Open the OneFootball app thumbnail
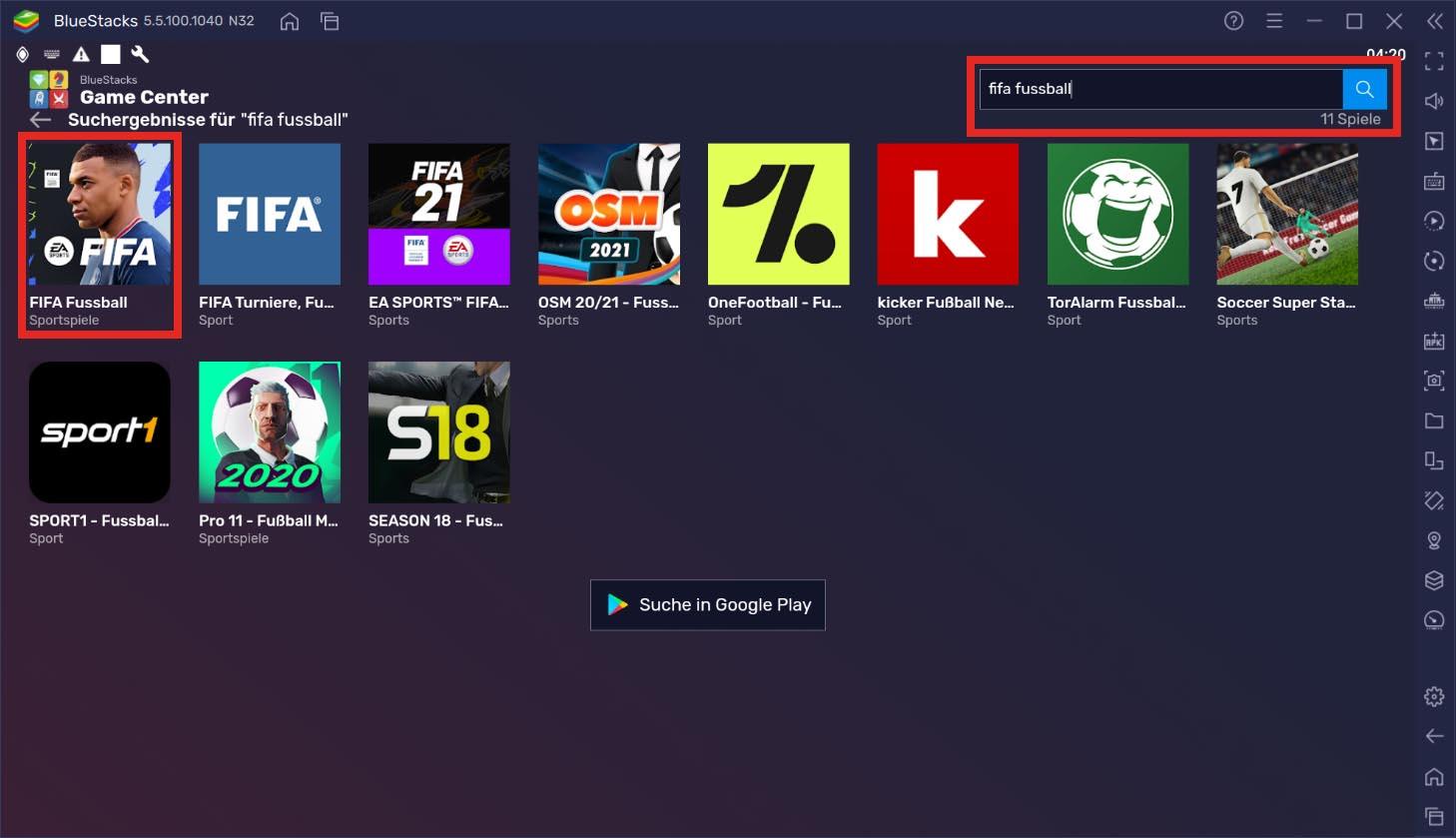Image resolution: width=1456 pixels, height=838 pixels. click(779, 214)
